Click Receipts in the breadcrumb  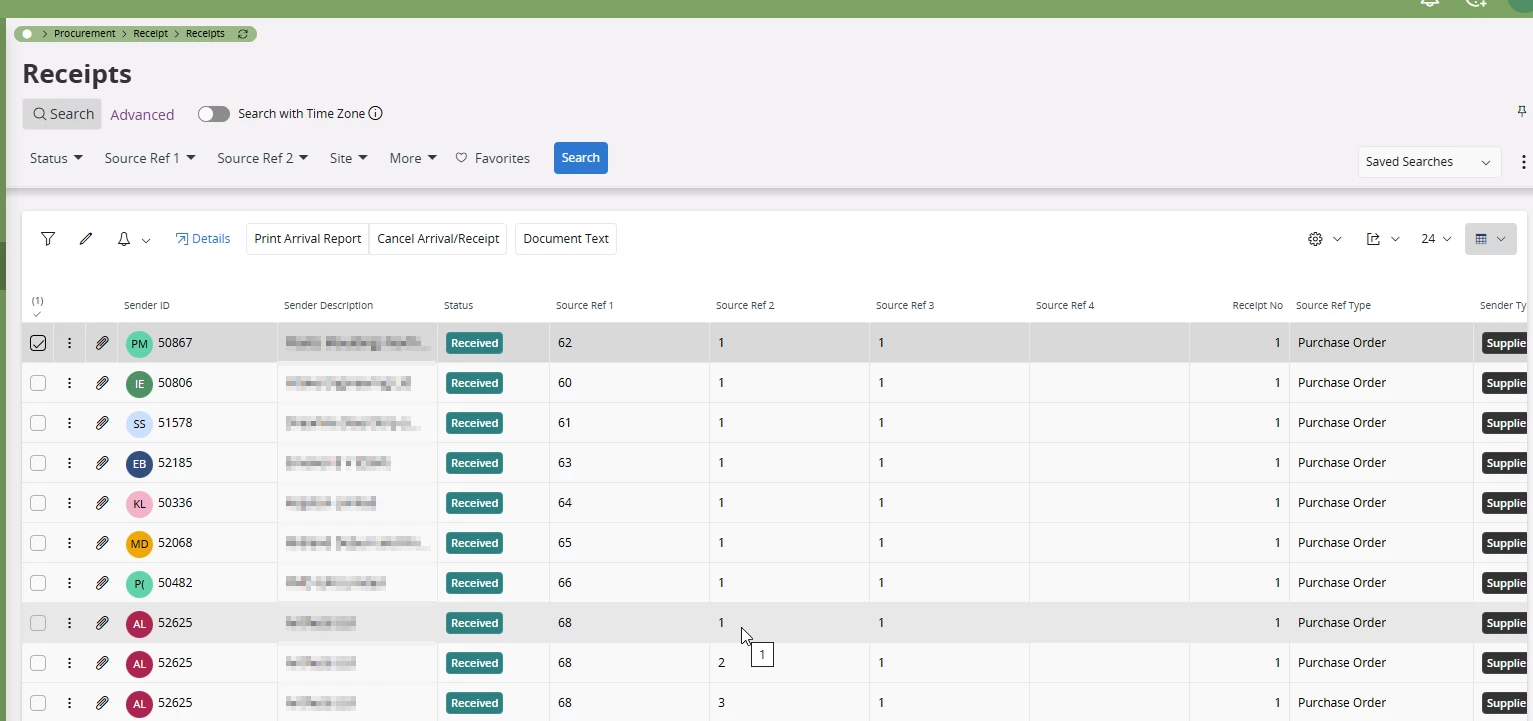[205, 34]
